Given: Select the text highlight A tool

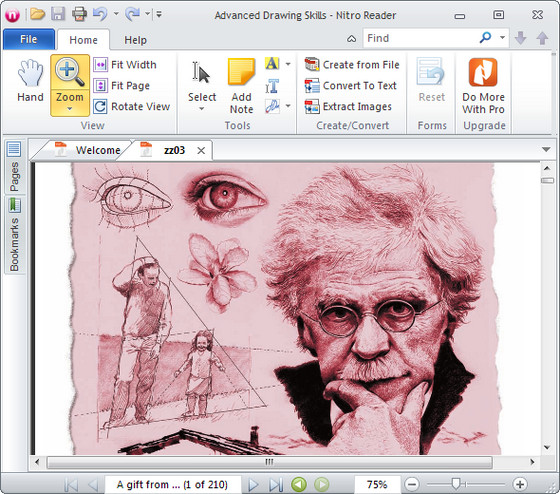Looking at the screenshot, I should click(x=272, y=64).
